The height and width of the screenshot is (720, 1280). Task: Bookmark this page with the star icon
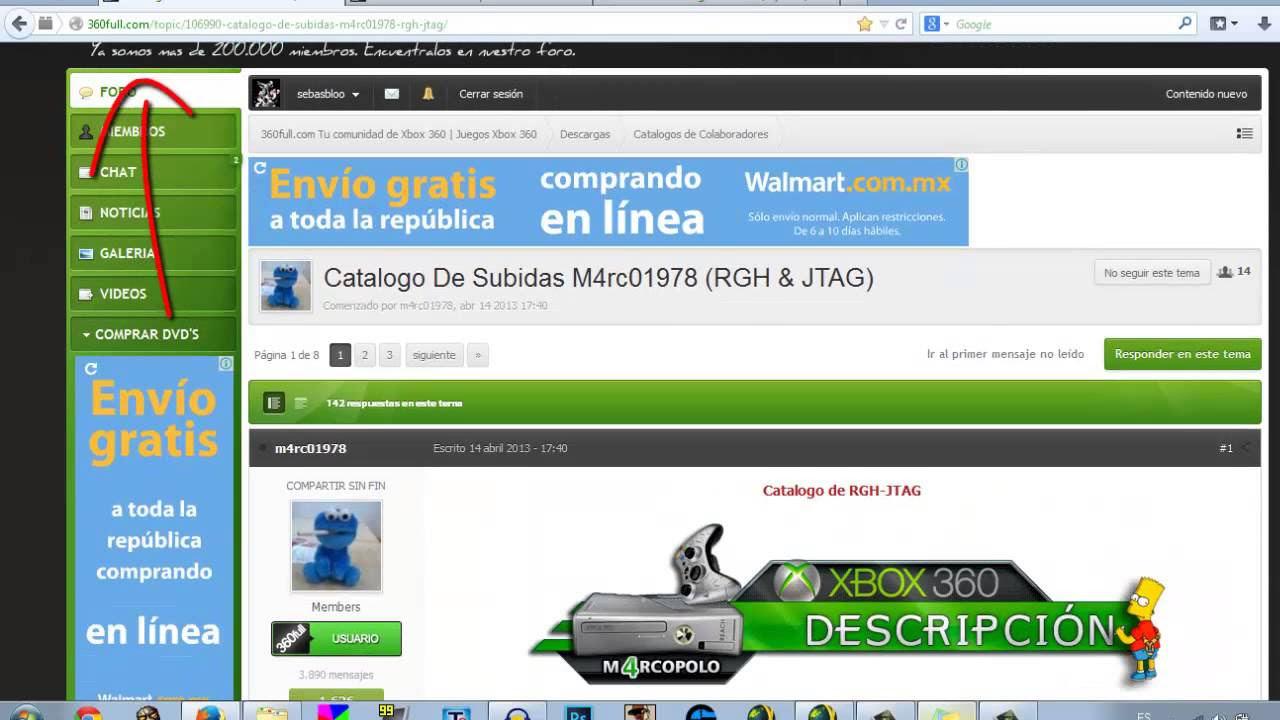[x=865, y=24]
